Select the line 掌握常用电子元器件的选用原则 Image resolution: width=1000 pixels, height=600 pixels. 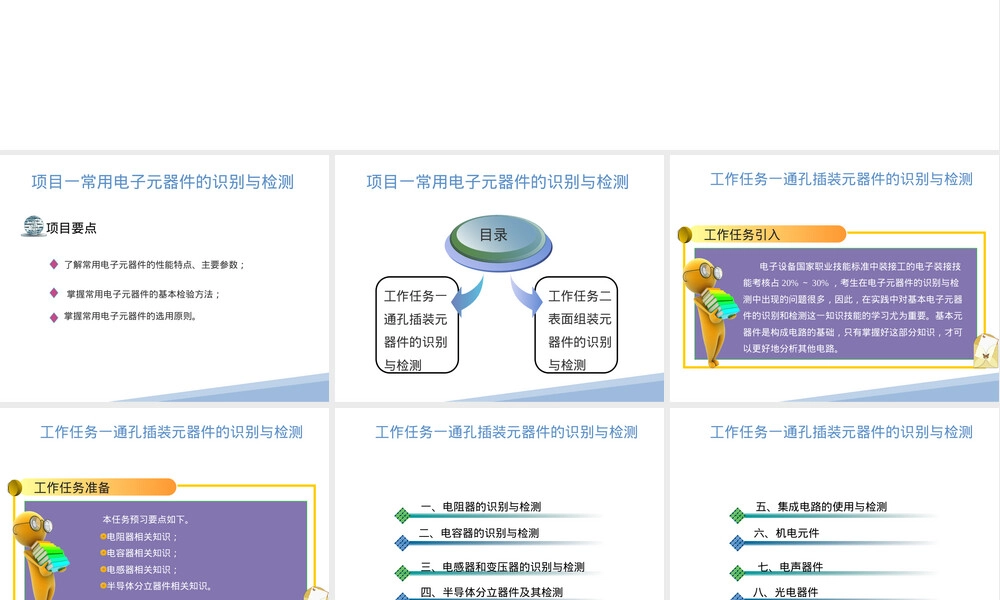click(x=130, y=316)
